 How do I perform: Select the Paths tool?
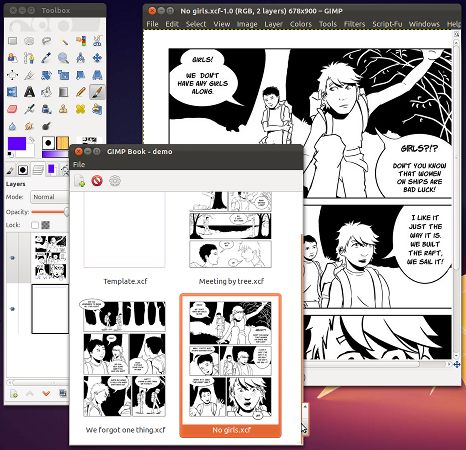(29, 58)
